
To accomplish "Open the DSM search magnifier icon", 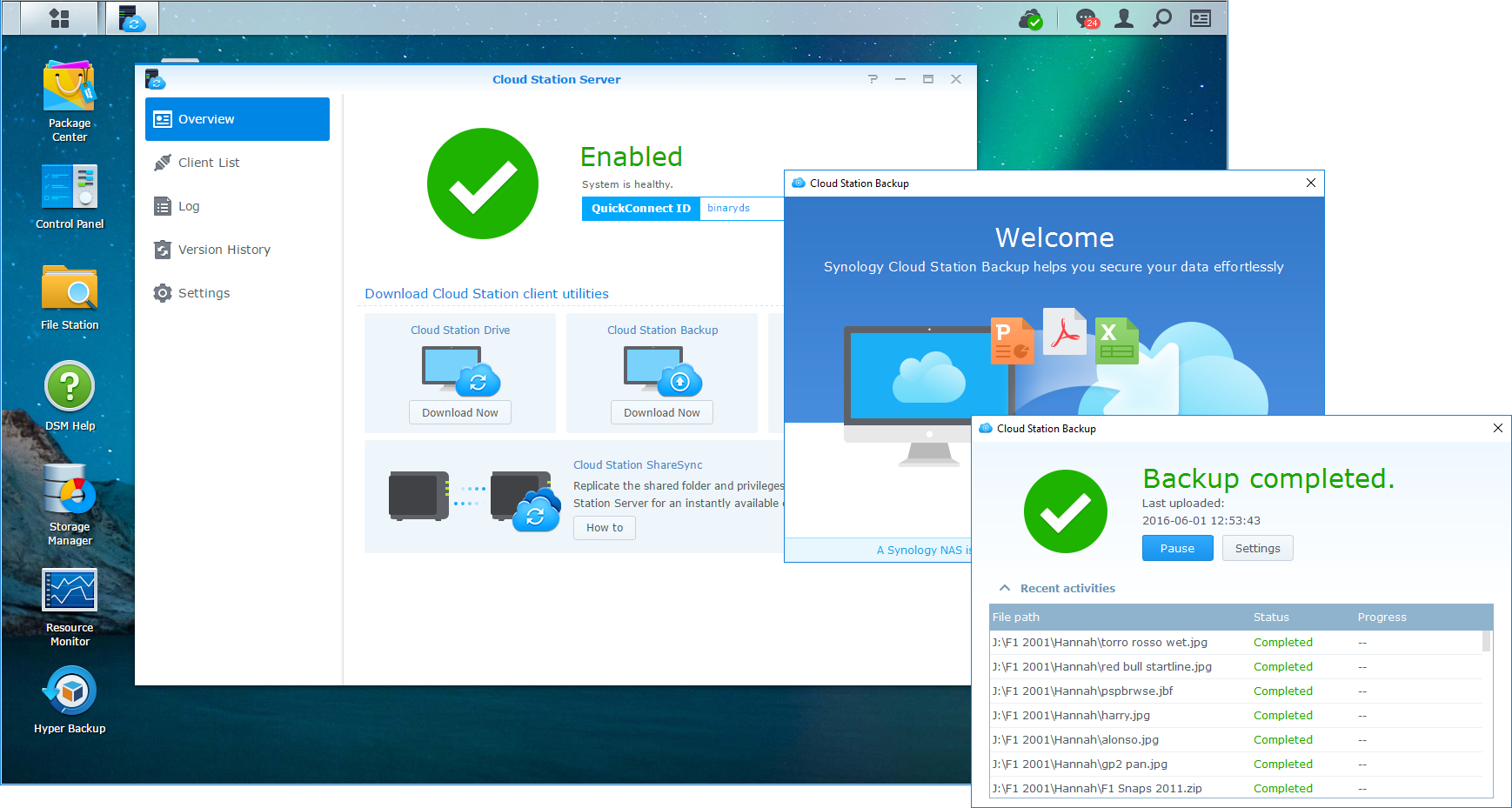I will click(x=1162, y=18).
